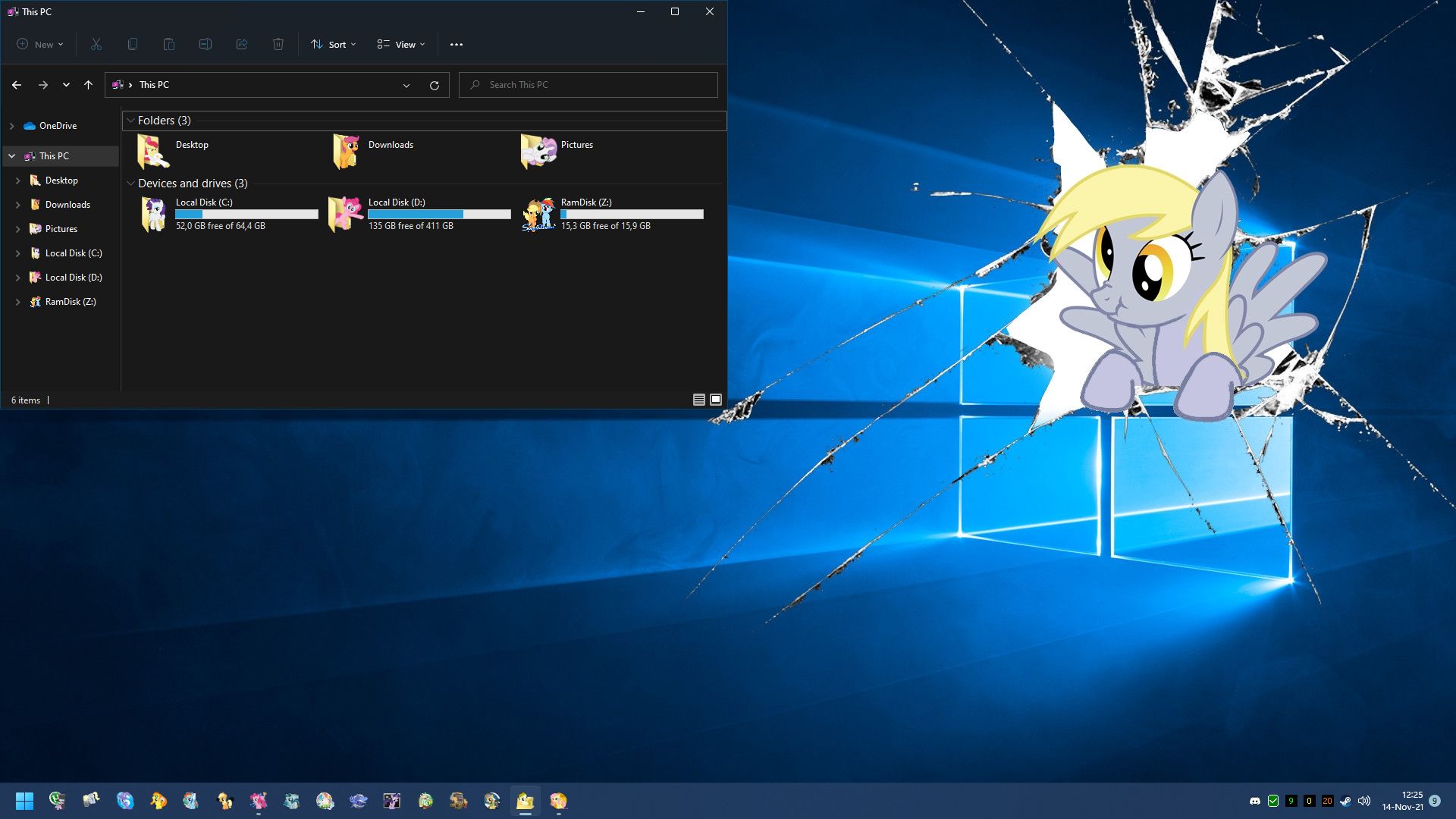The image size is (1456, 819).
Task: Click '135 GB free of 411 GB' text
Action: click(411, 226)
